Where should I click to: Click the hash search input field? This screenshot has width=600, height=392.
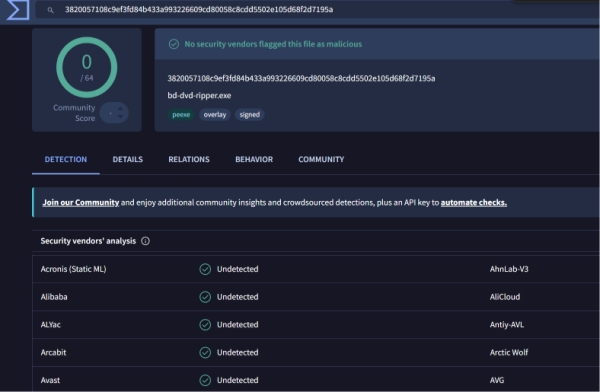tap(318, 9)
